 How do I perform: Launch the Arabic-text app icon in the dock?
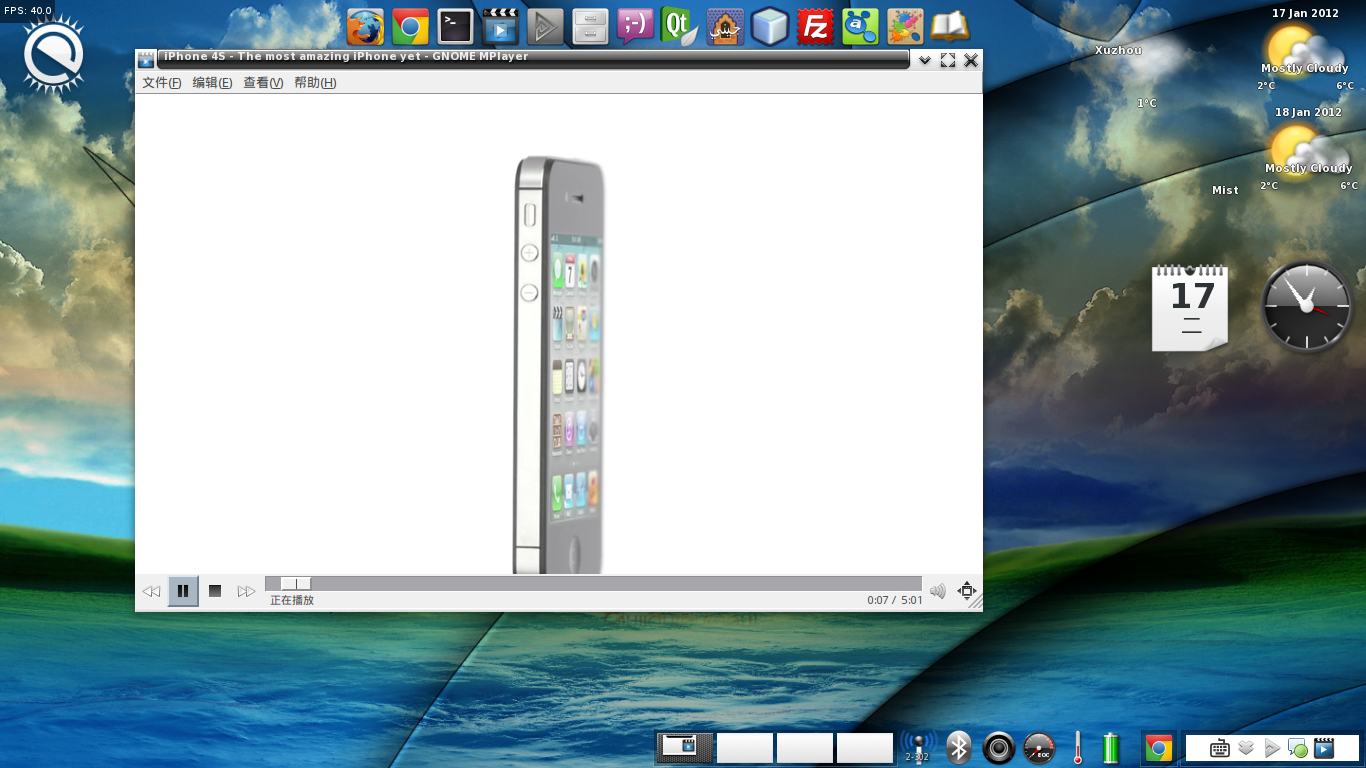pyautogui.click(x=725, y=27)
